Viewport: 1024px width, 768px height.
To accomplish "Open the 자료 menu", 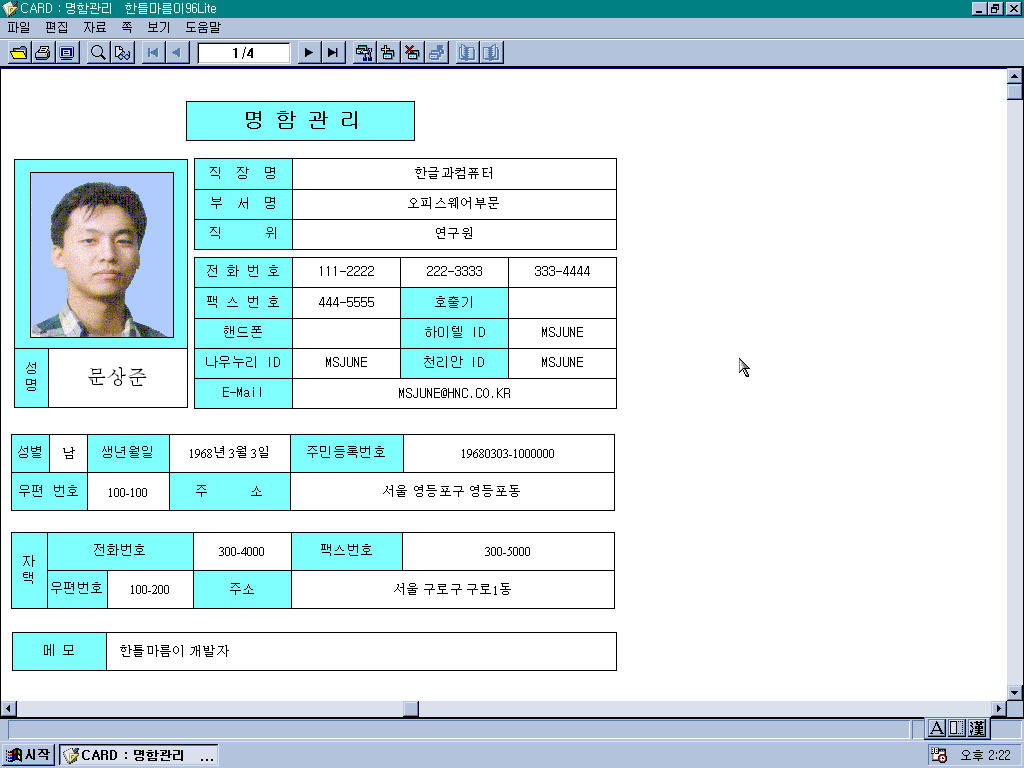I will pos(95,27).
